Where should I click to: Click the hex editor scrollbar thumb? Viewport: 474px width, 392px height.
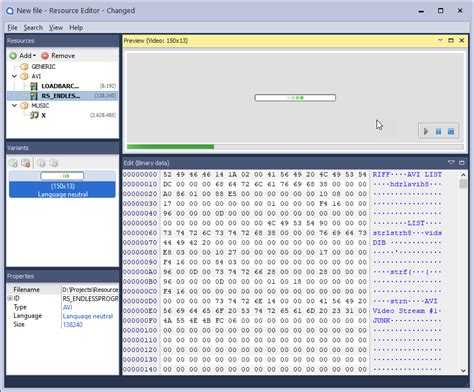463,184
